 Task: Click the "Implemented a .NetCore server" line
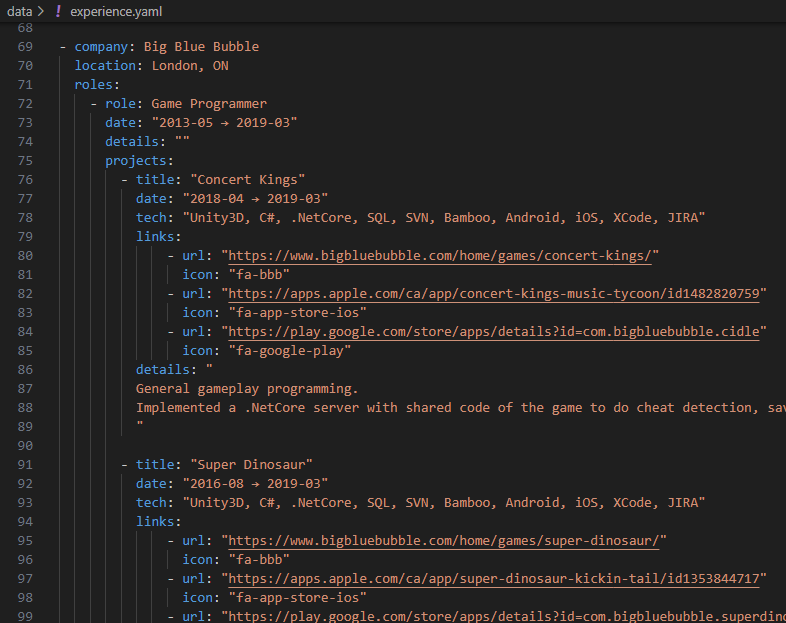coord(461,408)
